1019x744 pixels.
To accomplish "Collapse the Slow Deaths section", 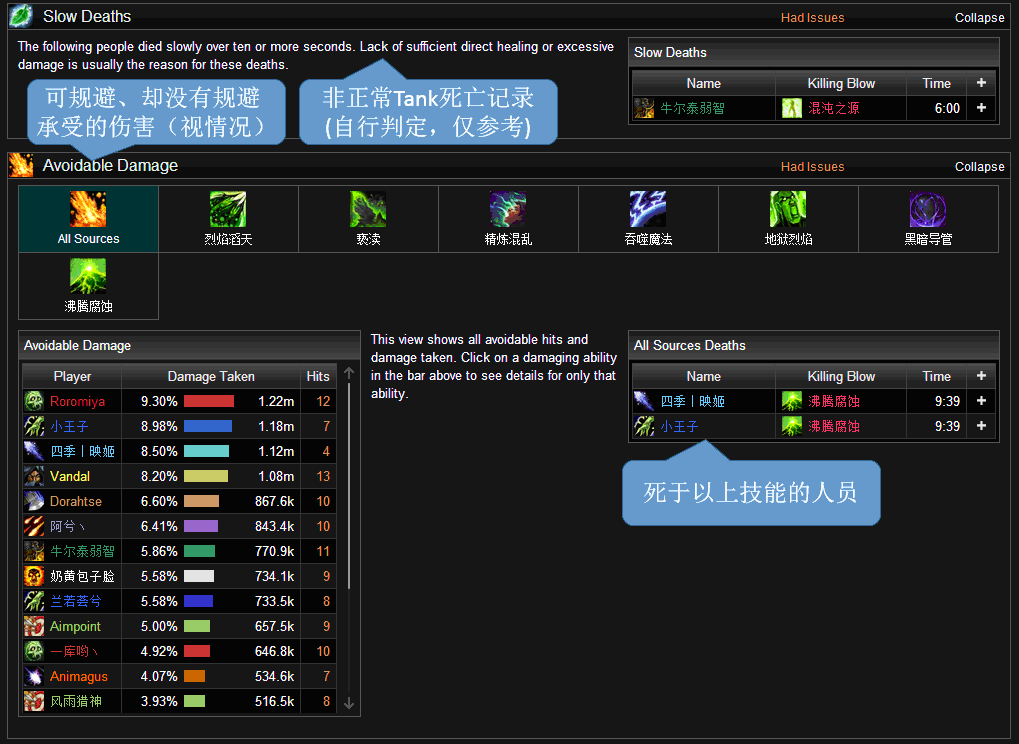I will [979, 18].
